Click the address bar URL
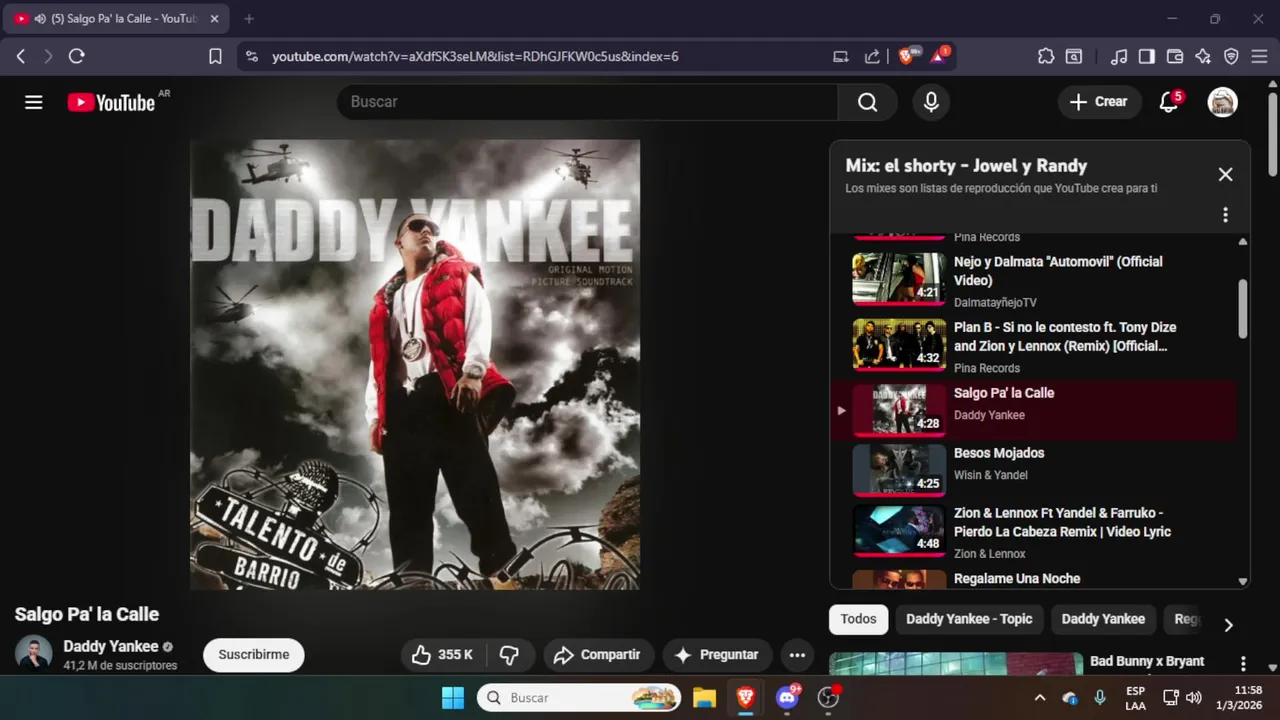The height and width of the screenshot is (720, 1280). click(475, 57)
